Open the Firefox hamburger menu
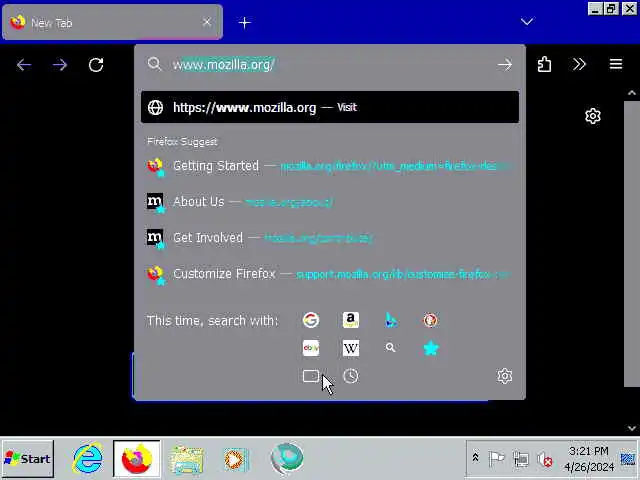The image size is (640, 480). 616,64
